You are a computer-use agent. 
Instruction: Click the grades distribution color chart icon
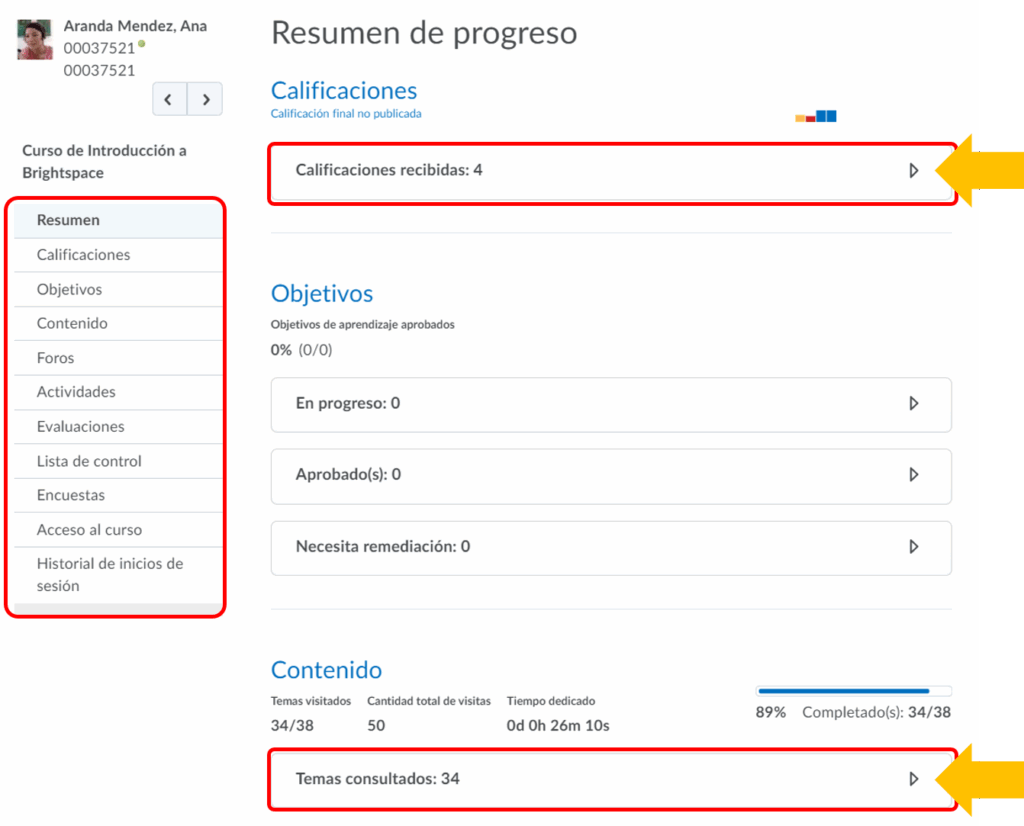(815, 117)
